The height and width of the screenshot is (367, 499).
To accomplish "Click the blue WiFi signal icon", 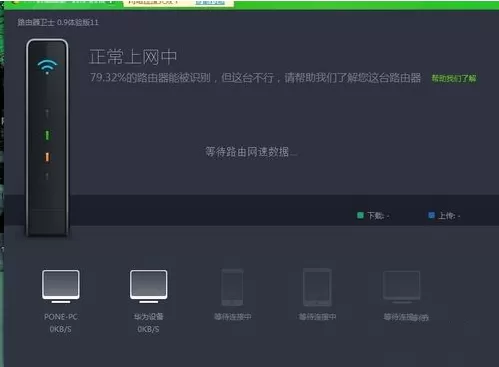I will tap(47, 67).
